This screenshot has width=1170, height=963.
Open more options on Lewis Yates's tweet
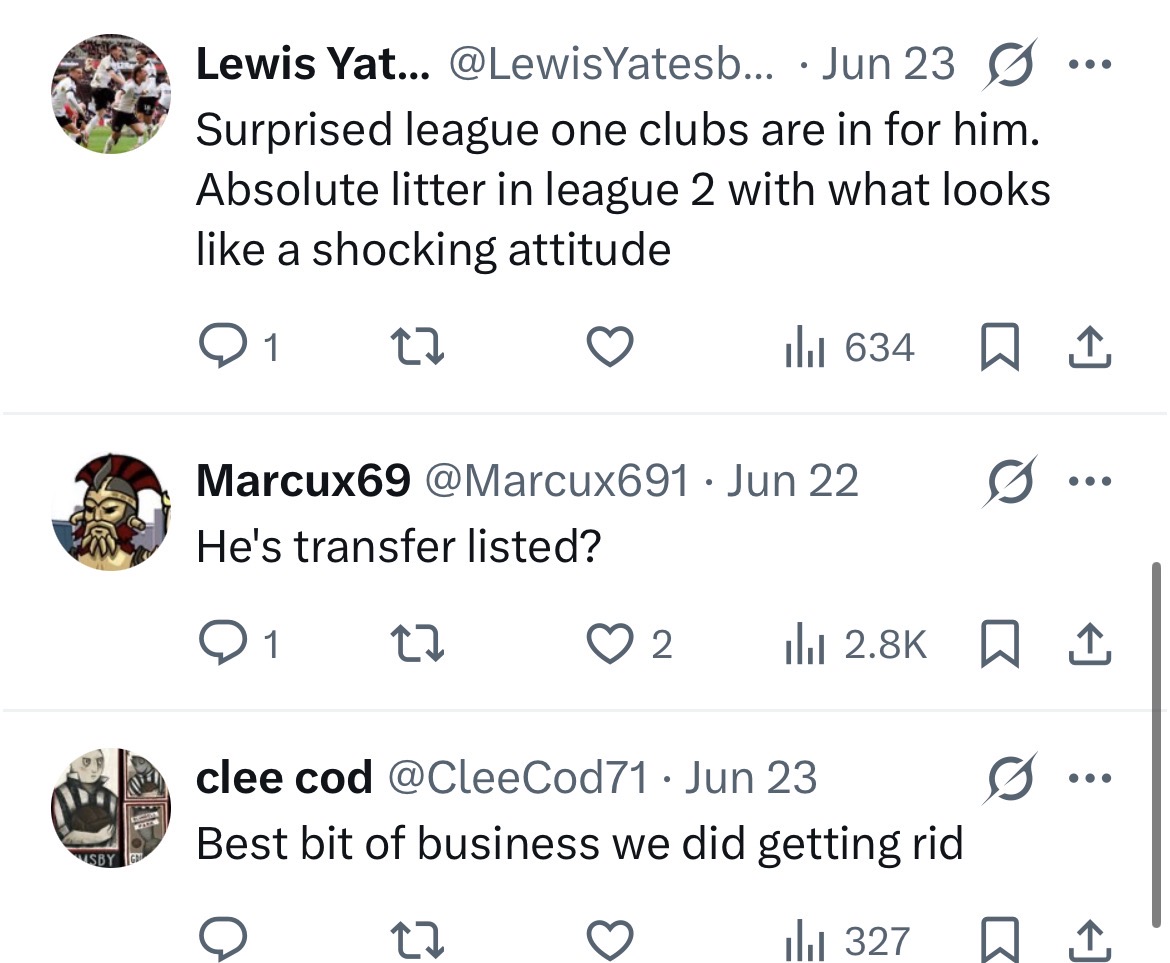click(x=1090, y=65)
